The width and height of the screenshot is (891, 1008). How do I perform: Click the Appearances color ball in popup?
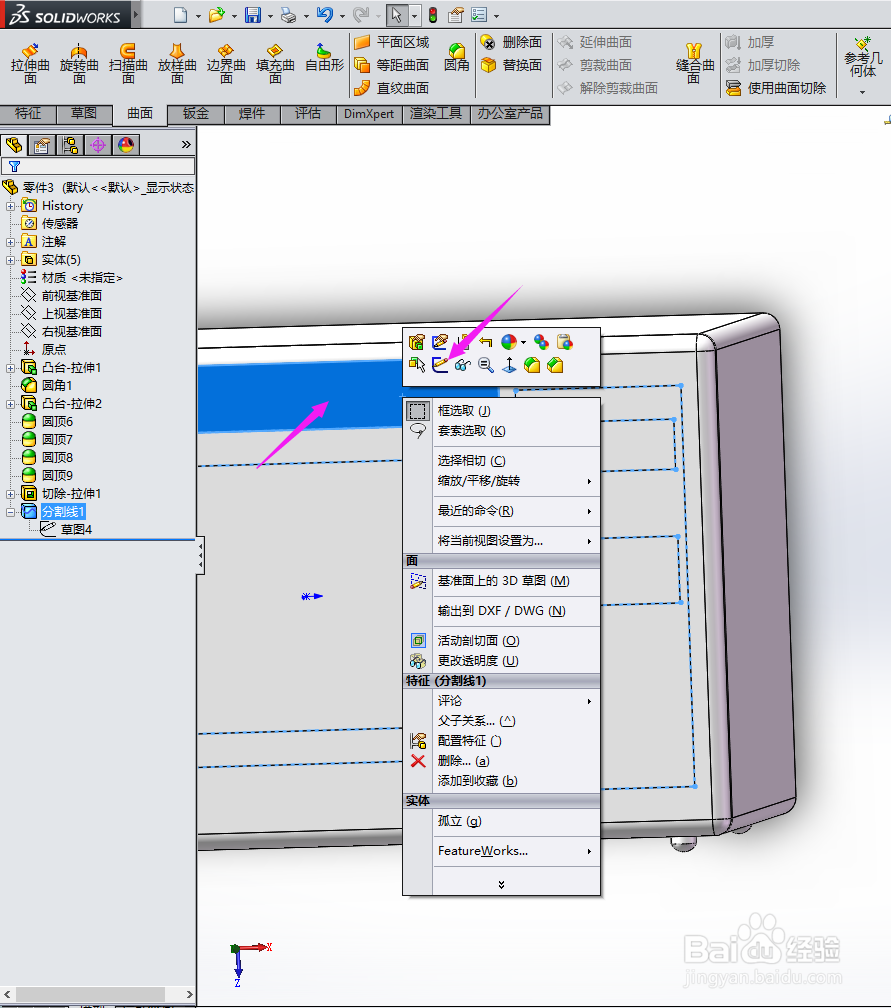[509, 342]
